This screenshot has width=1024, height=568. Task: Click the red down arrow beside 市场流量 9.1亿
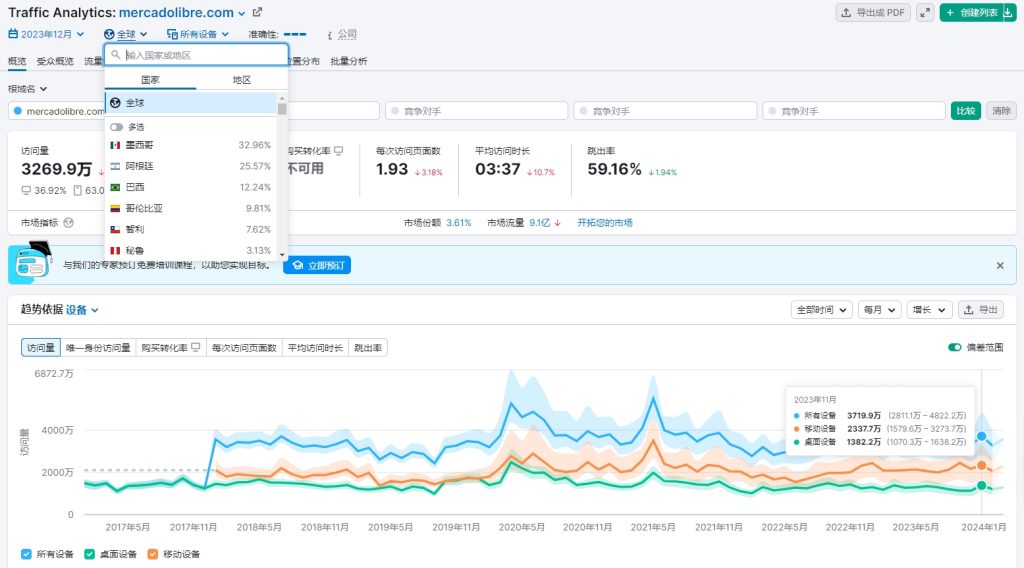pyautogui.click(x=558, y=223)
